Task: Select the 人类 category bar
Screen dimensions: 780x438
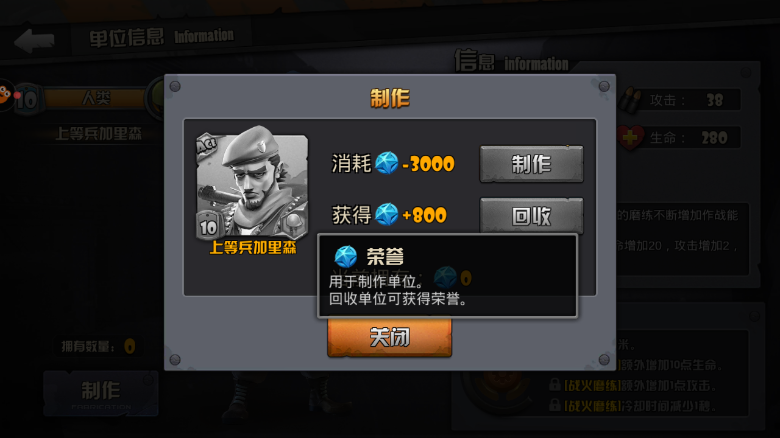Action: coord(96,98)
